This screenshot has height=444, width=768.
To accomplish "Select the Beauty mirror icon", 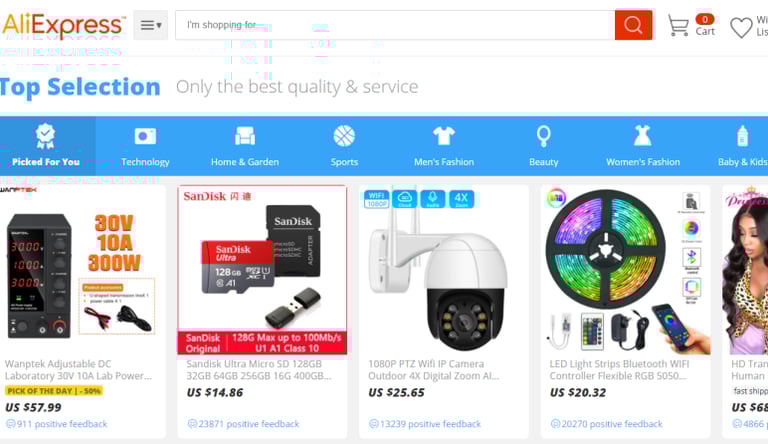I will (x=543, y=136).
